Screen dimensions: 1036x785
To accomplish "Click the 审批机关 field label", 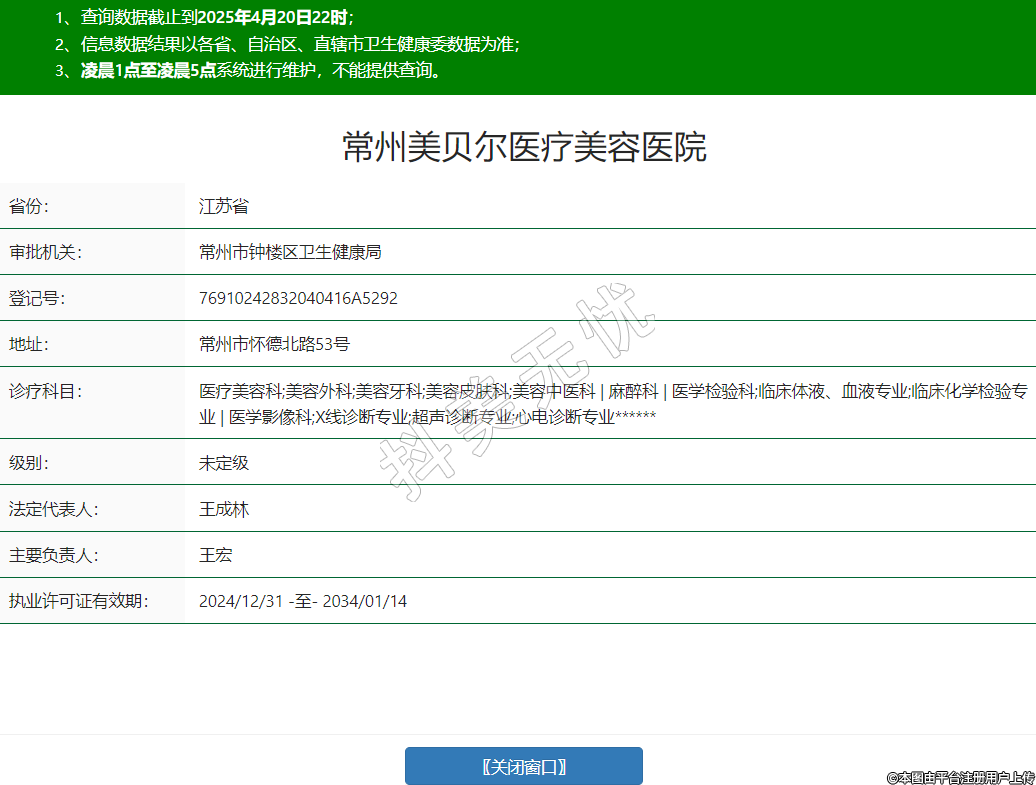I will (45, 253).
